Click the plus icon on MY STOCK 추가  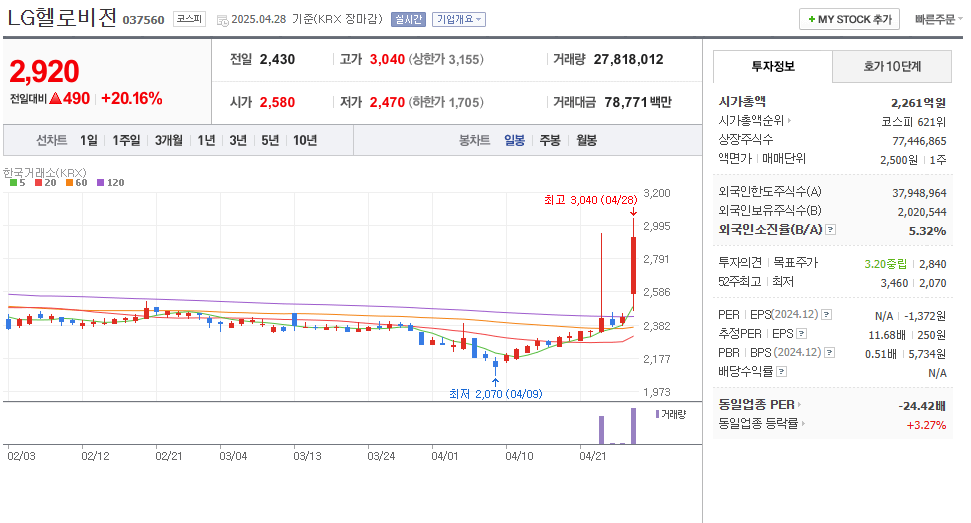(811, 20)
